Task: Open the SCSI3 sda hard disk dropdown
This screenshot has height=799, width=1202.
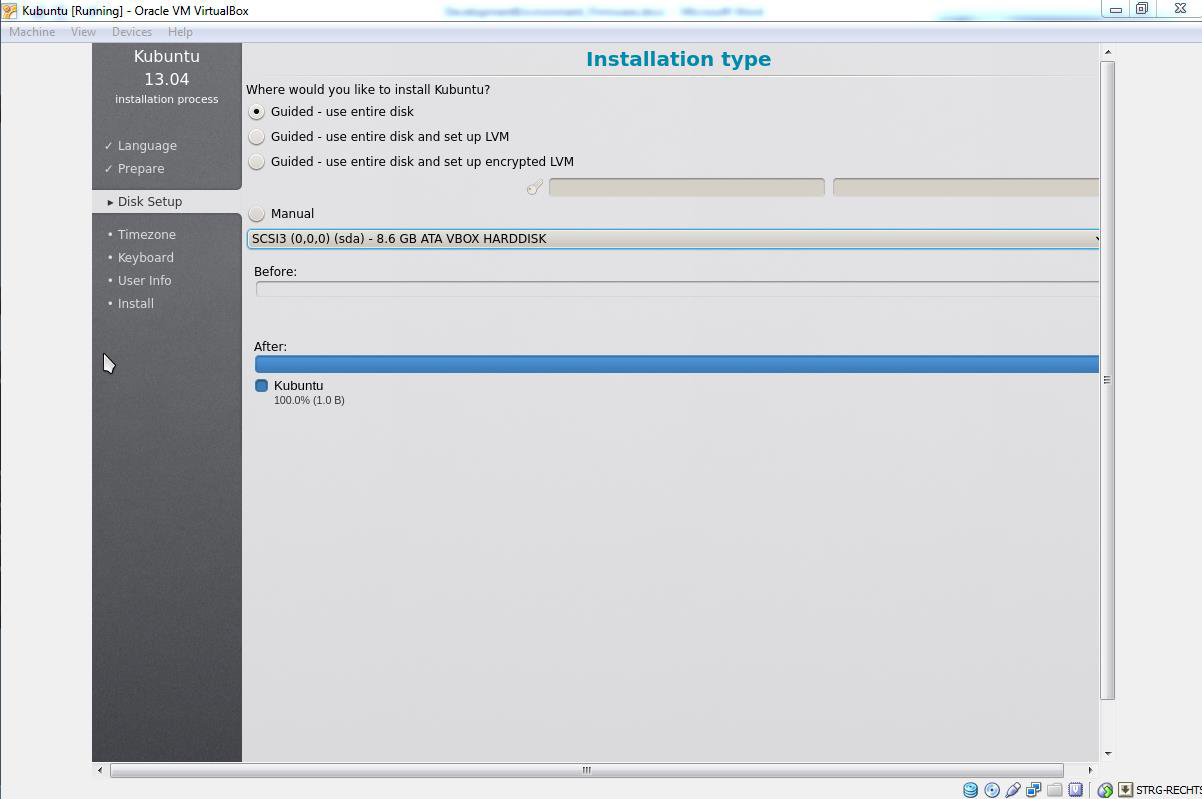Action: coord(673,239)
